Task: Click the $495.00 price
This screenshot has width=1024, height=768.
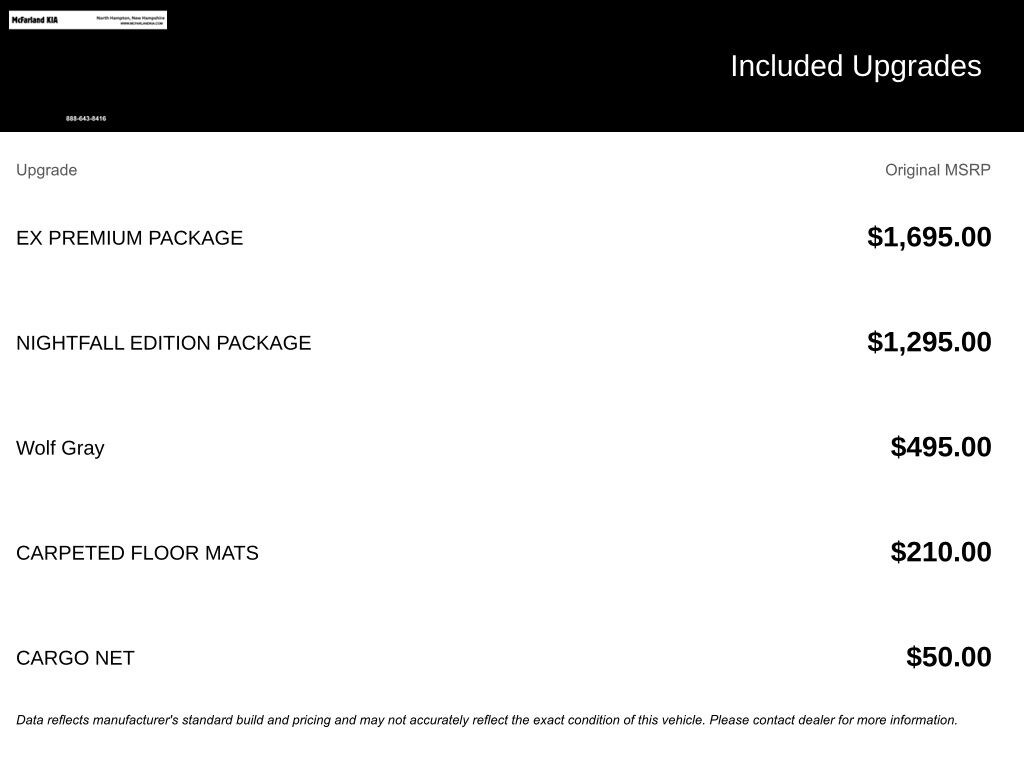Action: coord(941,447)
